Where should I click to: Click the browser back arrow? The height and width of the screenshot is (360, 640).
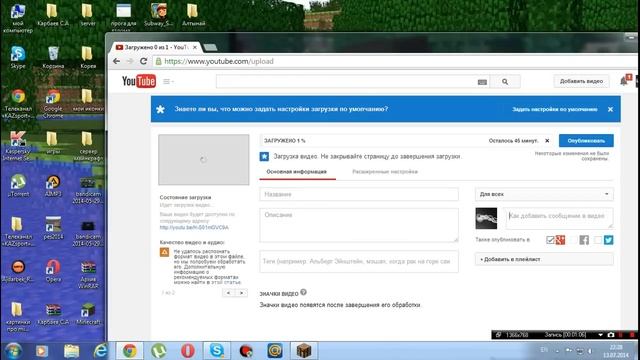pyautogui.click(x=117, y=61)
